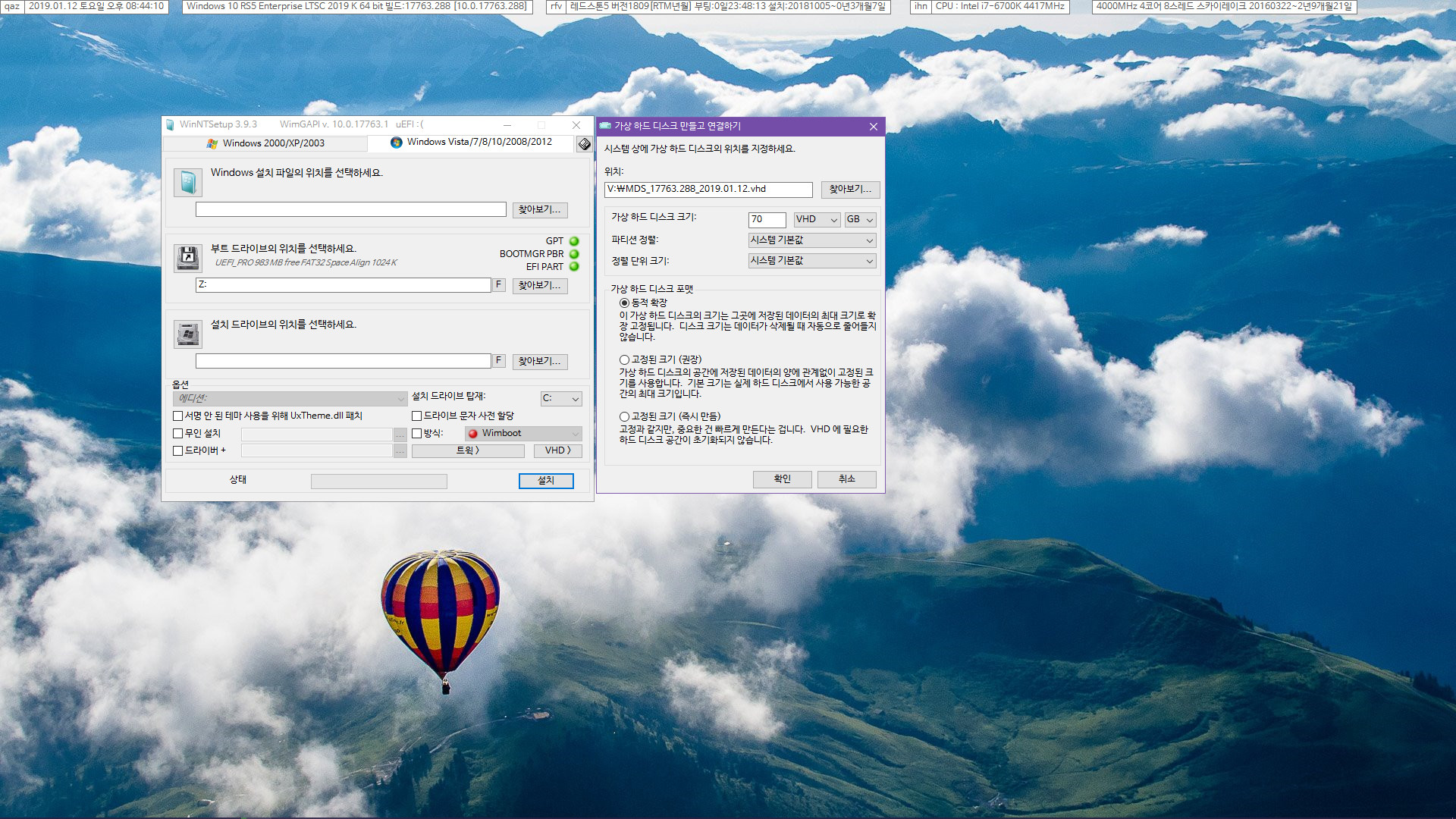Click the red Wimboot indicator icon
Image resolution: width=1456 pixels, height=819 pixels.
click(x=473, y=434)
